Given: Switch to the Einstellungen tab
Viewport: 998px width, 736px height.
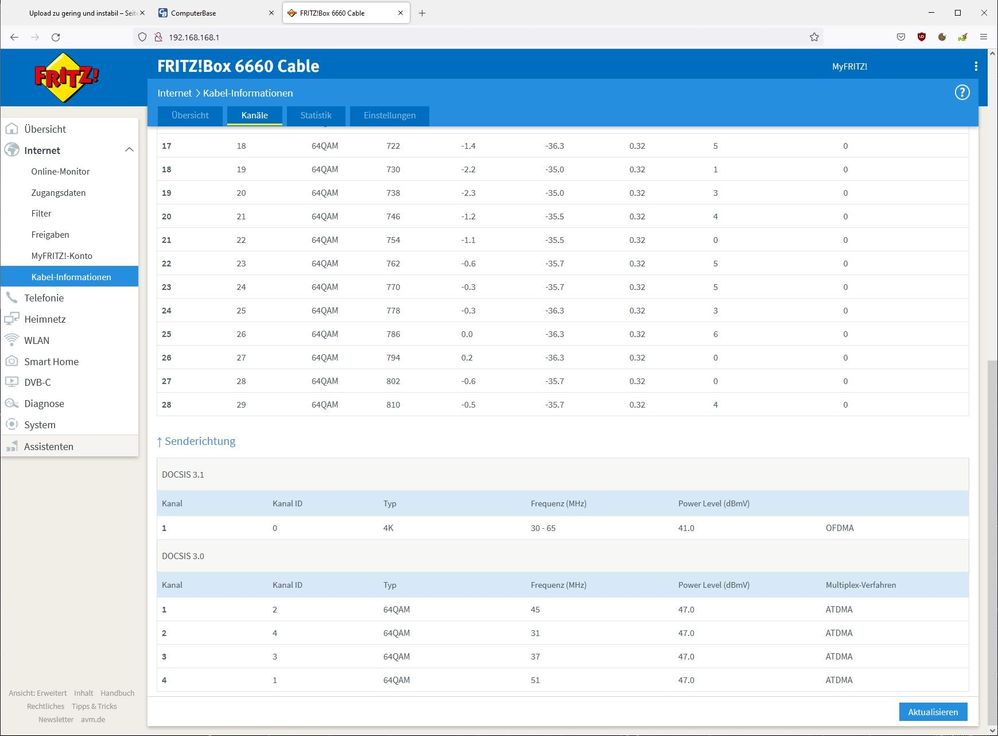Looking at the screenshot, I should point(389,116).
